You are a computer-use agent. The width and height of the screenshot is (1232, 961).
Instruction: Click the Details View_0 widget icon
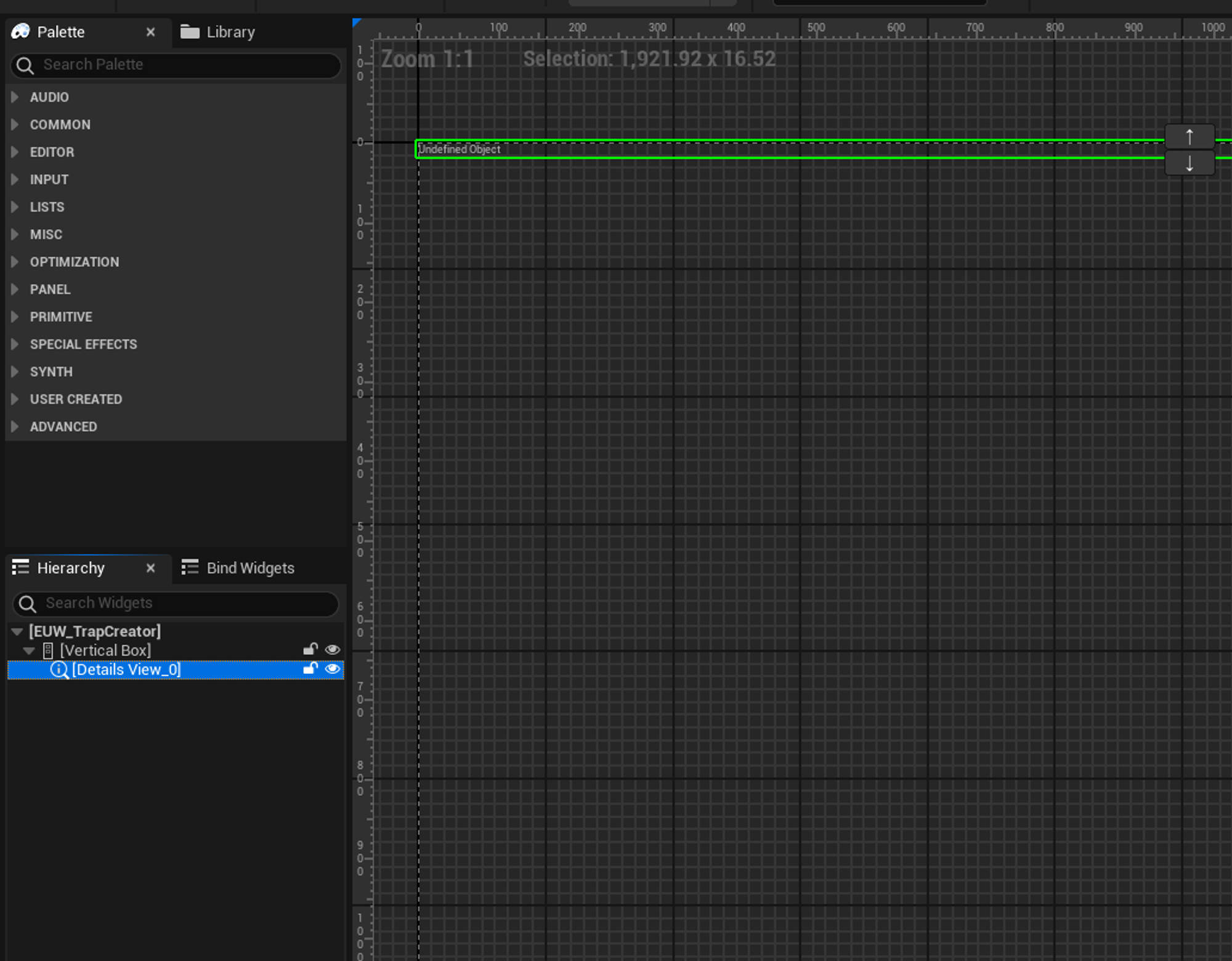59,670
